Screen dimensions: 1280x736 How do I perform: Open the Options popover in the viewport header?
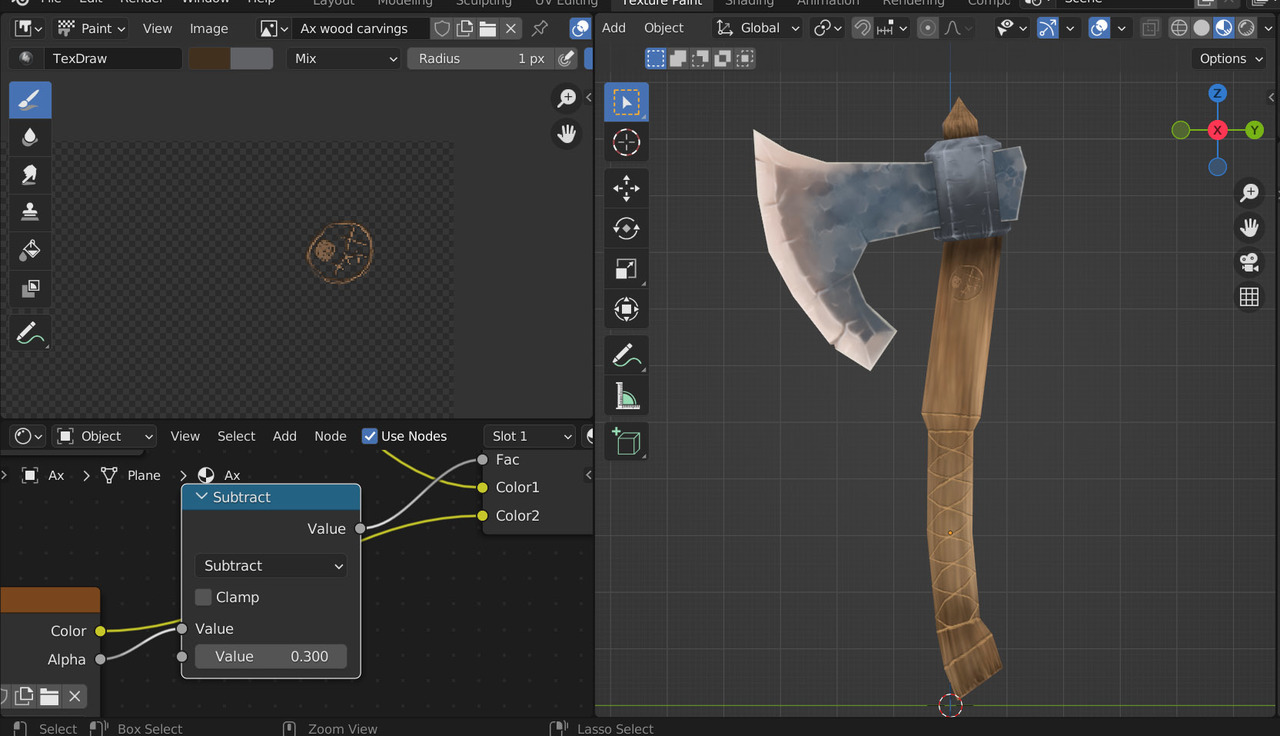[1229, 58]
